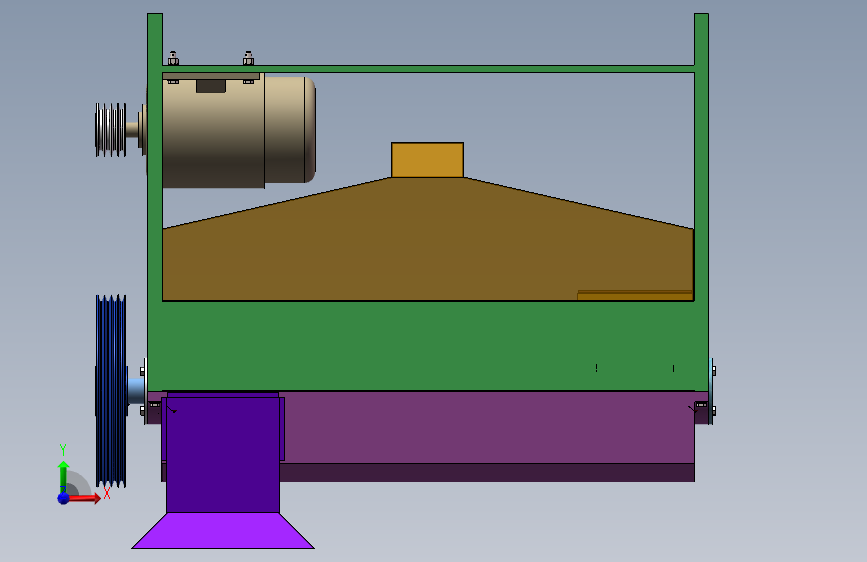This screenshot has height=562, width=867.
Task: Select the green top crossbar of frame
Action: tap(428, 69)
